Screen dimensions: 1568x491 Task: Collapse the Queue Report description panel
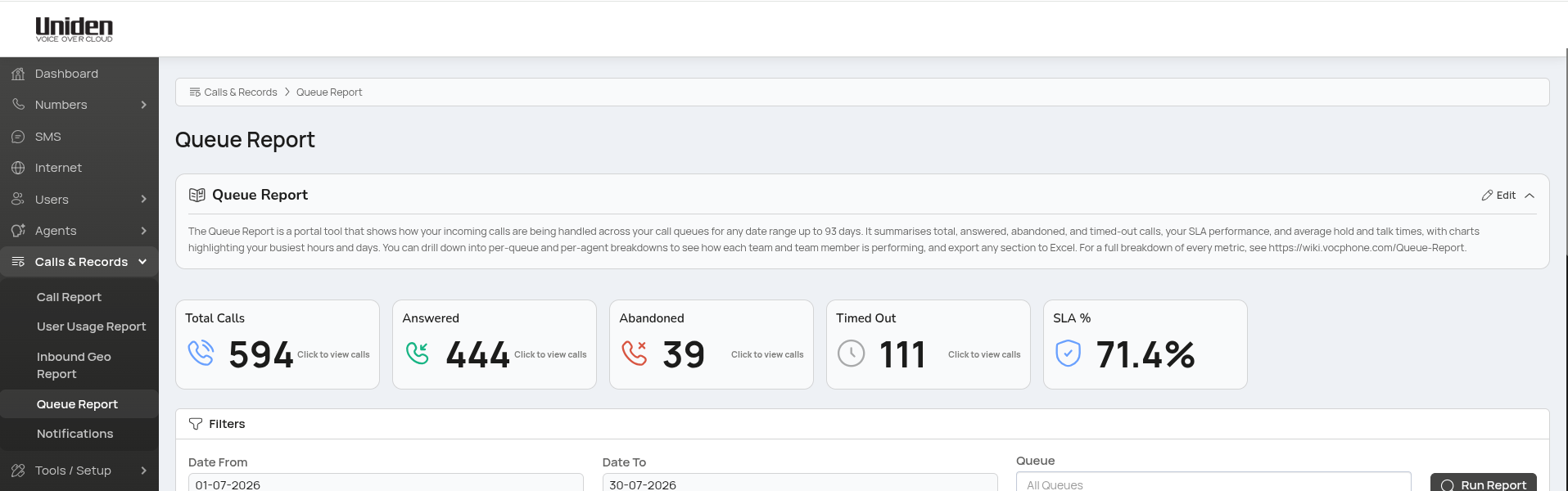click(1530, 196)
